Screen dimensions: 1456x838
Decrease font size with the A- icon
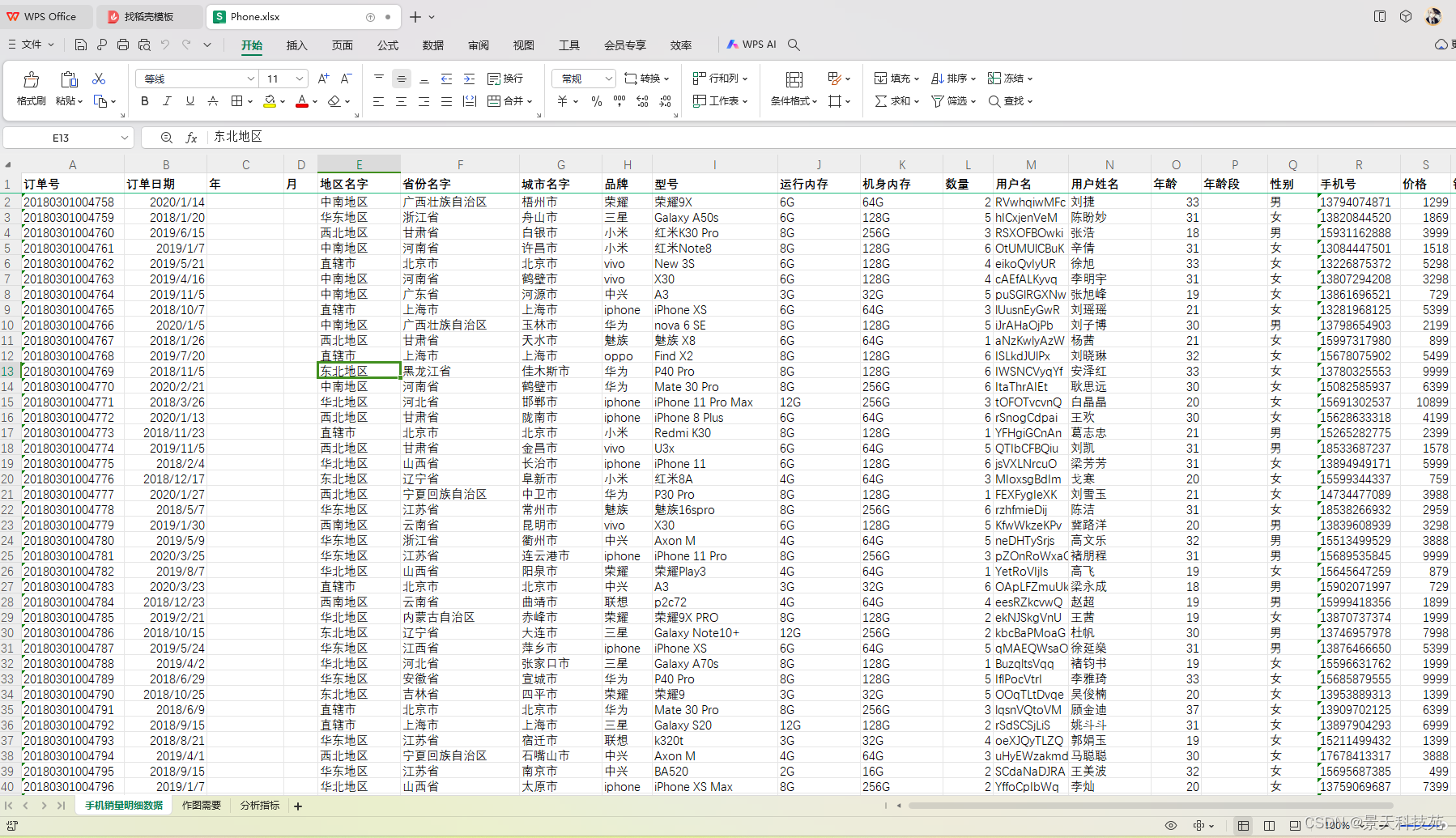click(346, 79)
